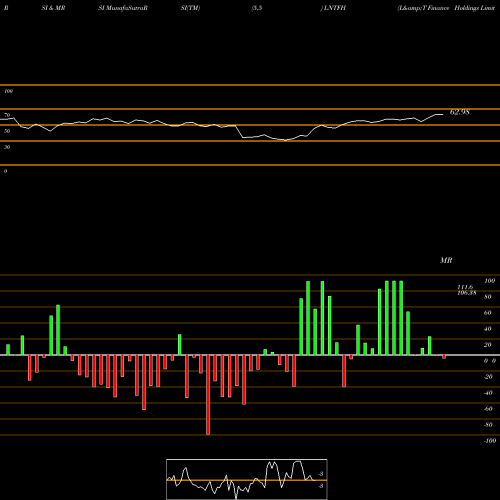Click the 70 level label on RSI axis
Viewport: 500px width, 500px height.
pos(7,115)
